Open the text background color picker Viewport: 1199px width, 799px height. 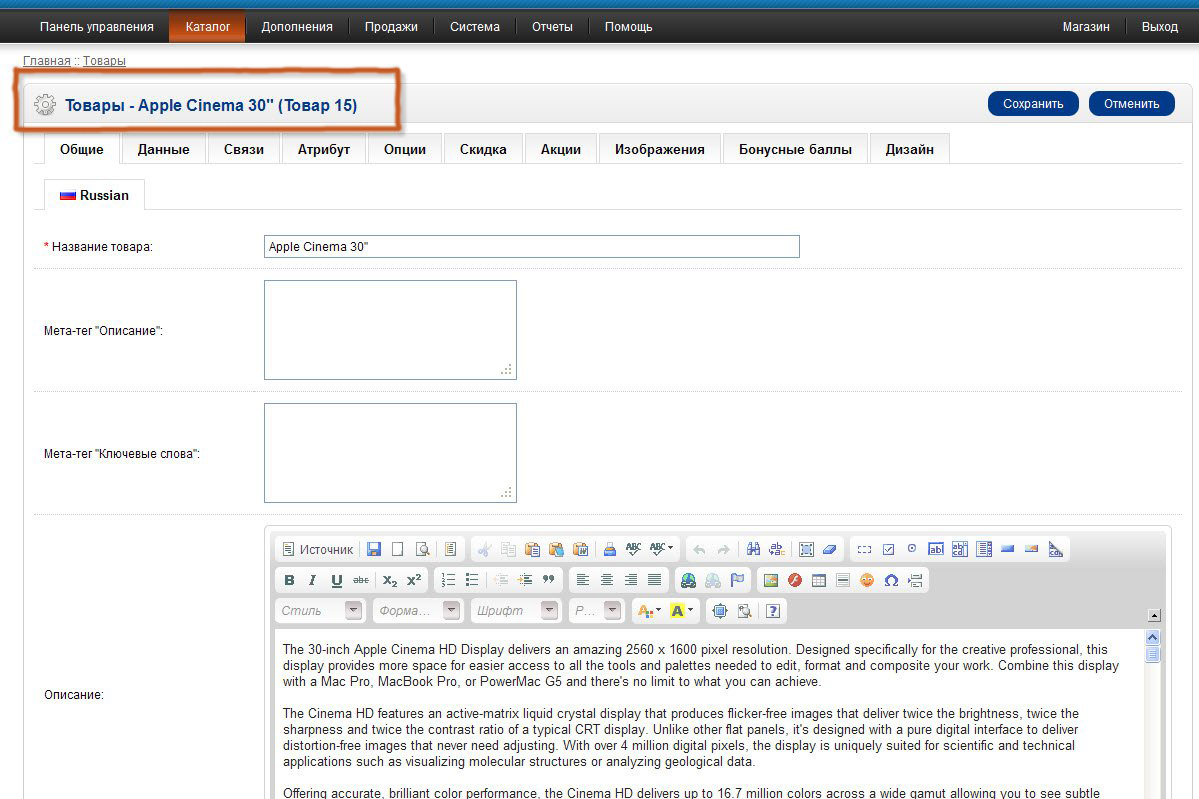(682, 610)
